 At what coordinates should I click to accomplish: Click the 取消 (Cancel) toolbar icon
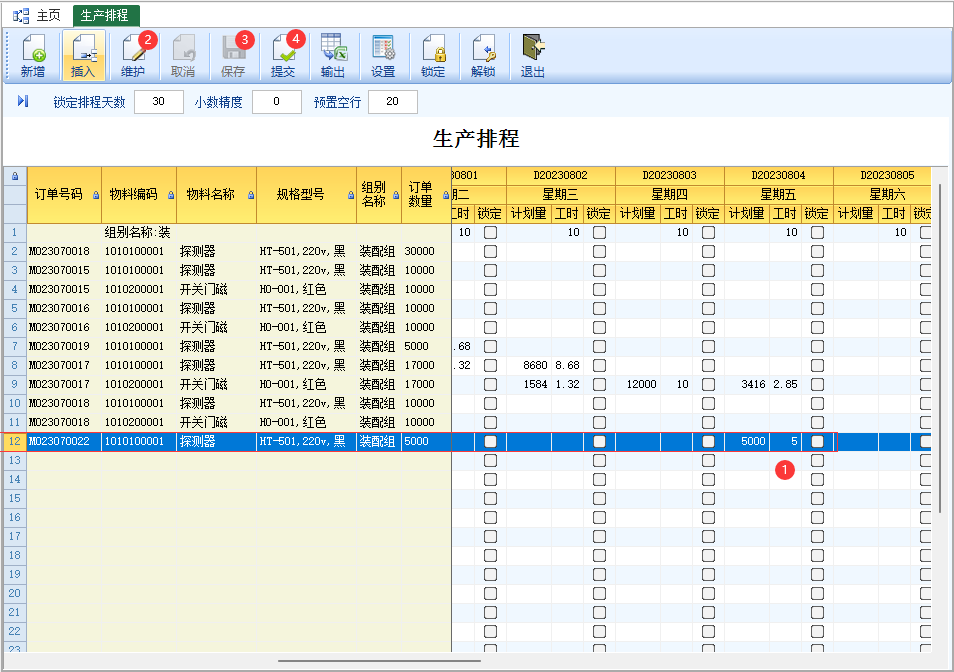(183, 56)
